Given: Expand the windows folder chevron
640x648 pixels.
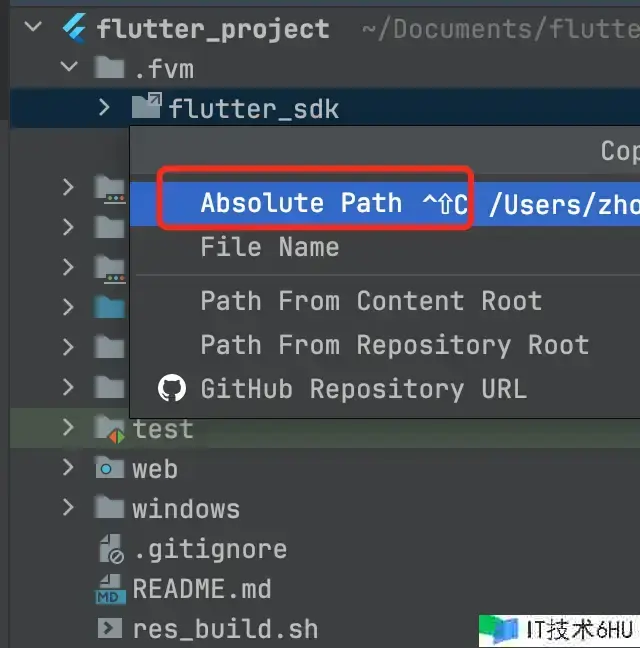Looking at the screenshot, I should 68,507.
